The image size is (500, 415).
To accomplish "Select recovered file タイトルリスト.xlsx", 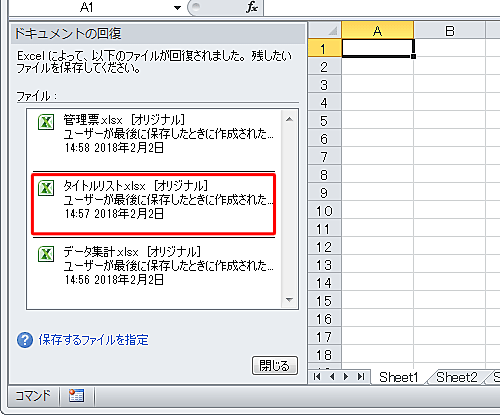I will 153,204.
